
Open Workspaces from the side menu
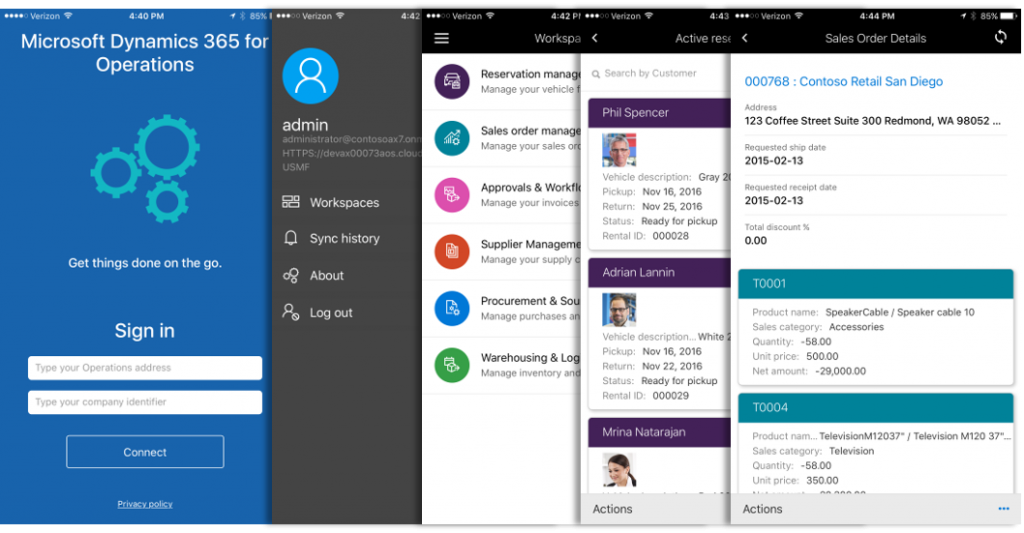tap(344, 202)
